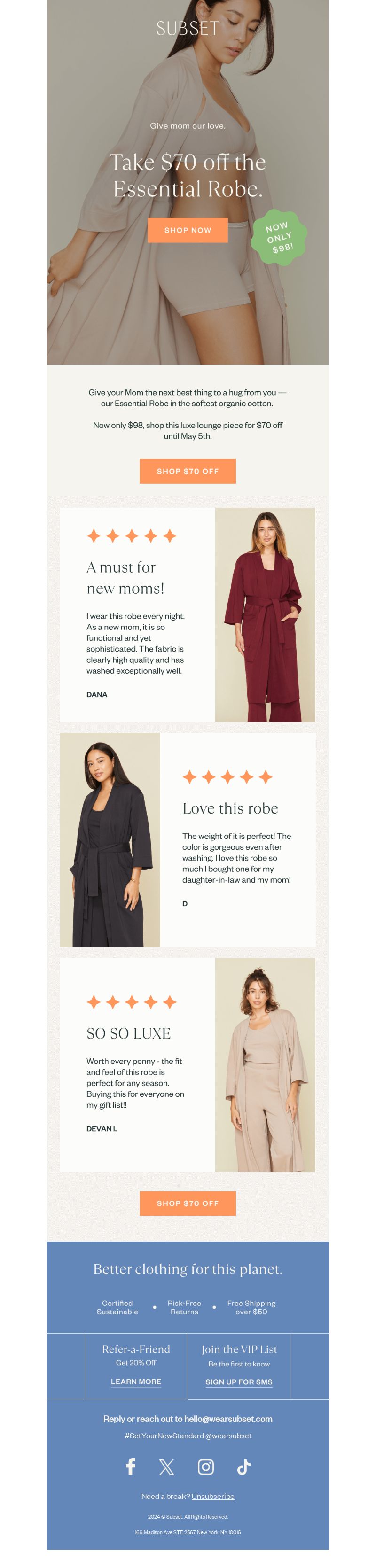376x1568 pixels.
Task: Open the X social icon
Action: pos(166,1467)
